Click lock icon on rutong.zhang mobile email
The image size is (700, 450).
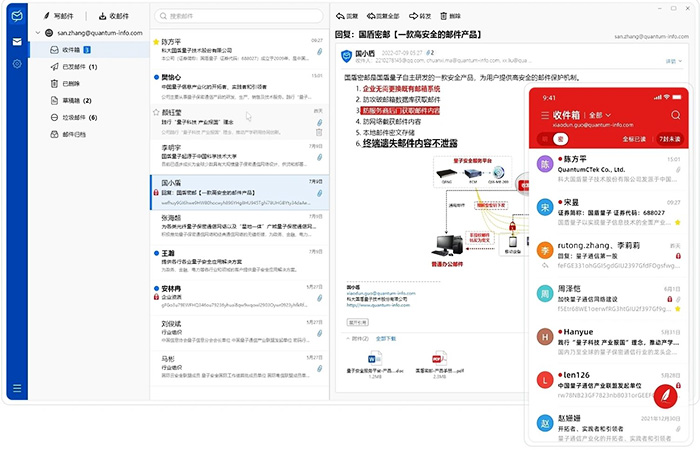point(678,256)
